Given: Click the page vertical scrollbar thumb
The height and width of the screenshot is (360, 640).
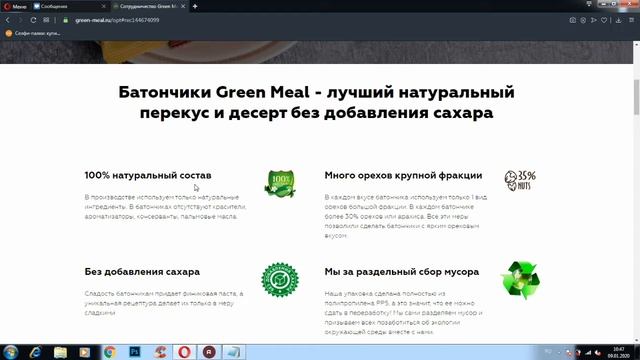Looking at the screenshot, I should pyautogui.click(x=636, y=97).
